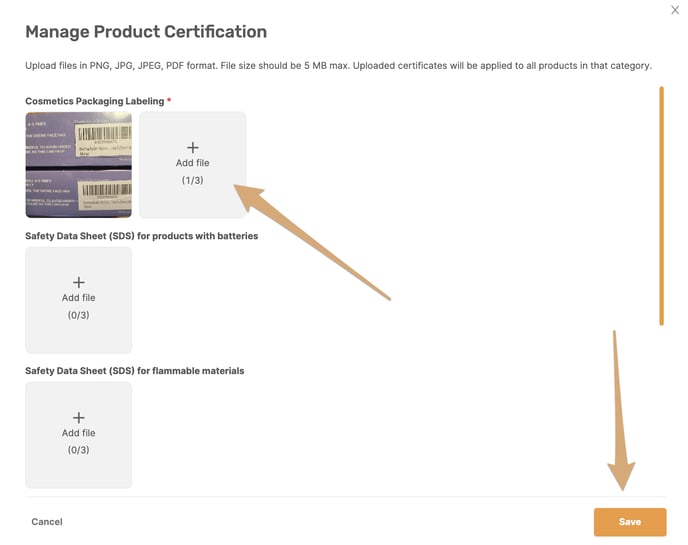Click 'Add file' text under batteries SDS
The image size is (688, 545).
tap(79, 298)
